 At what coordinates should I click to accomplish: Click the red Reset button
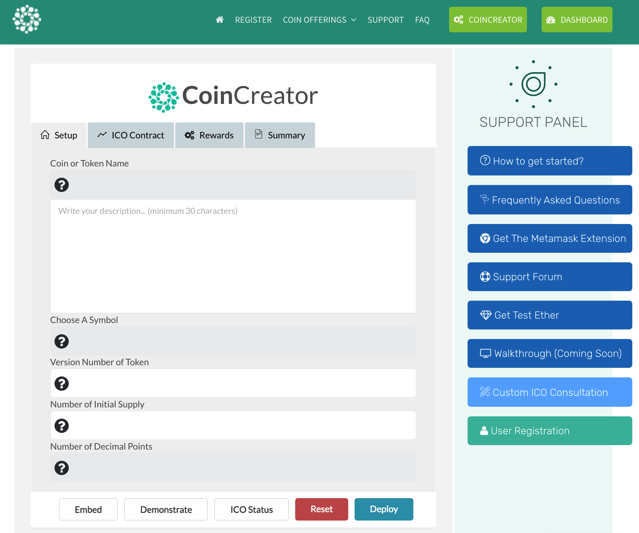coord(322,509)
